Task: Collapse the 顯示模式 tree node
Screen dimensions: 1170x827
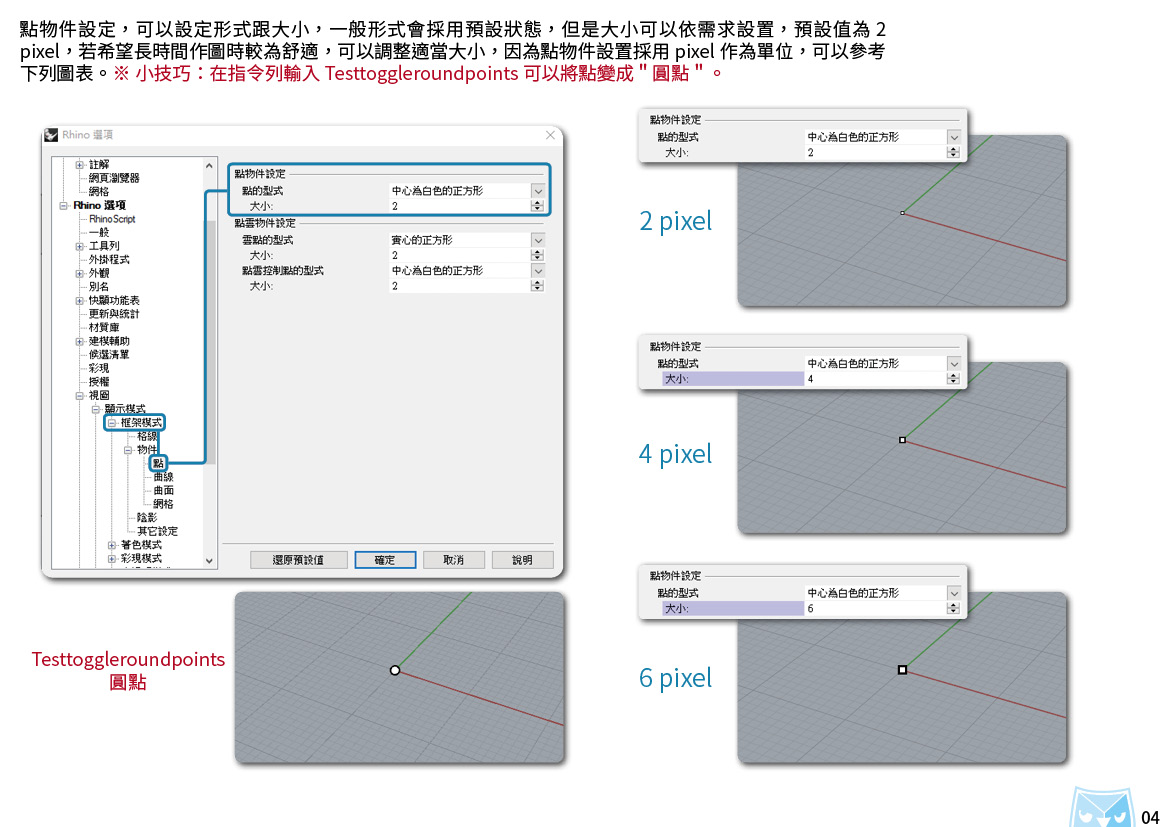Action: coord(96,409)
